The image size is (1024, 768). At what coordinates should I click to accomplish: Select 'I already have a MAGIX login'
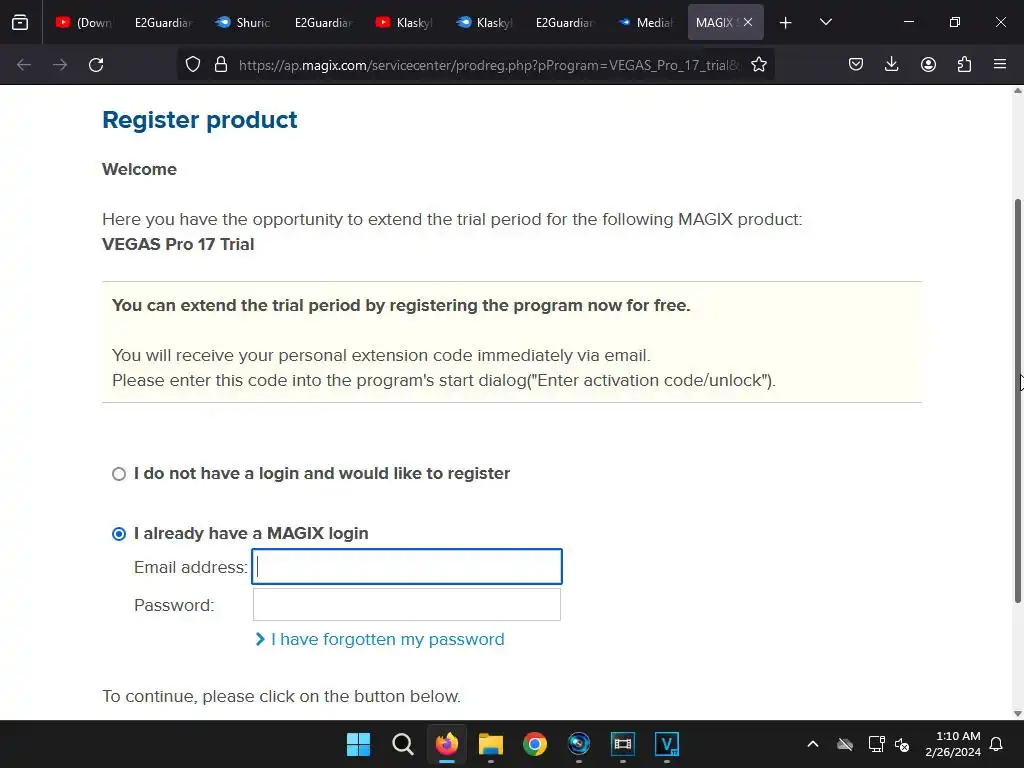pyautogui.click(x=119, y=534)
